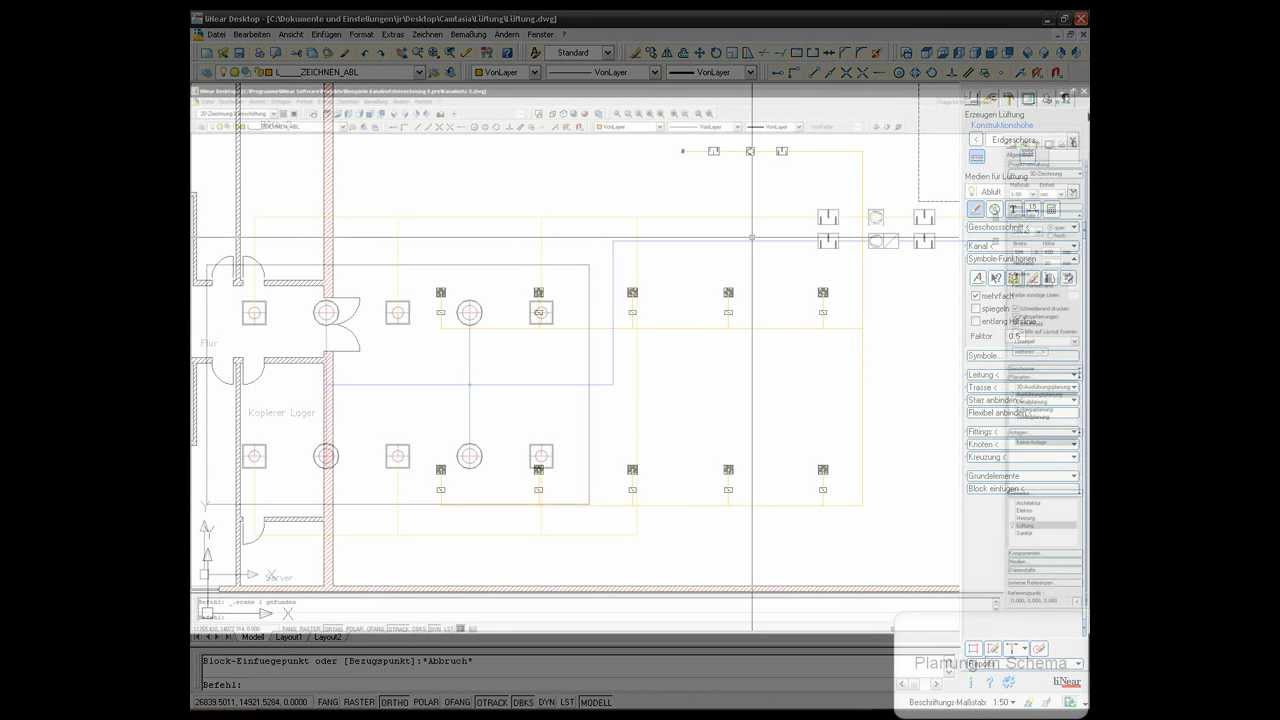Viewport: 1280px width, 720px height.
Task: Click the Block einfügen < button
Action: [1022, 489]
